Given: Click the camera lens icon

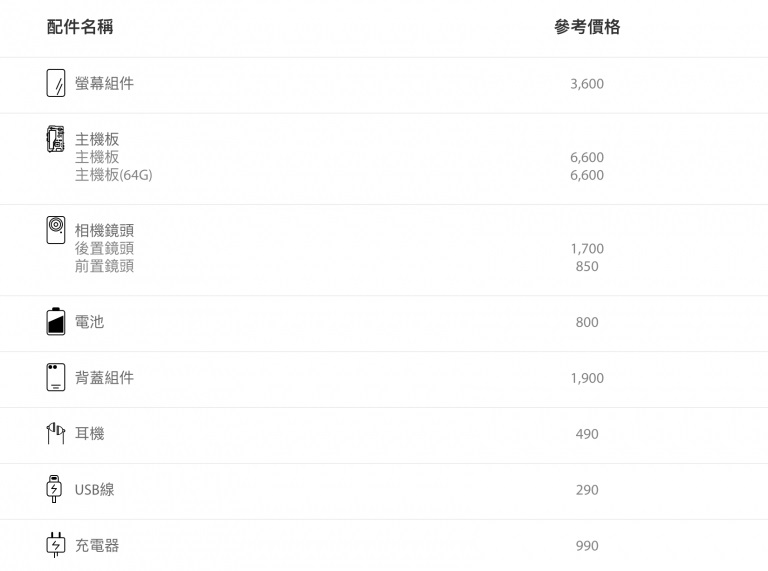Looking at the screenshot, I should (x=56, y=230).
